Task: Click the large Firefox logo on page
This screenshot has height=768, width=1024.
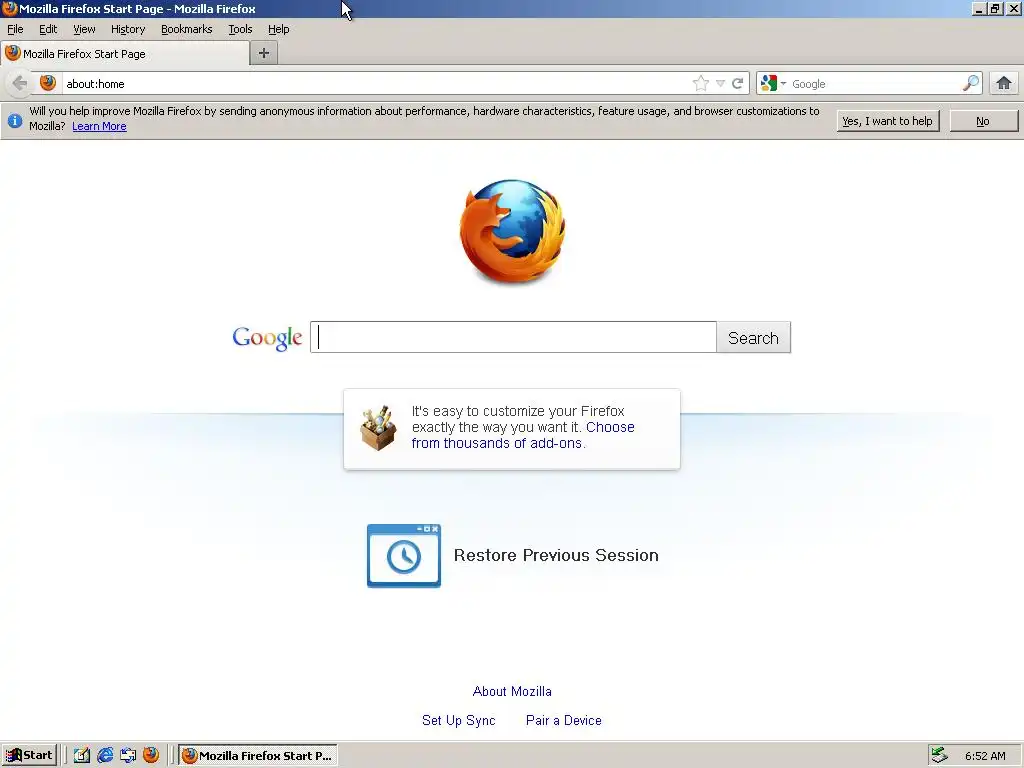Action: click(x=512, y=232)
